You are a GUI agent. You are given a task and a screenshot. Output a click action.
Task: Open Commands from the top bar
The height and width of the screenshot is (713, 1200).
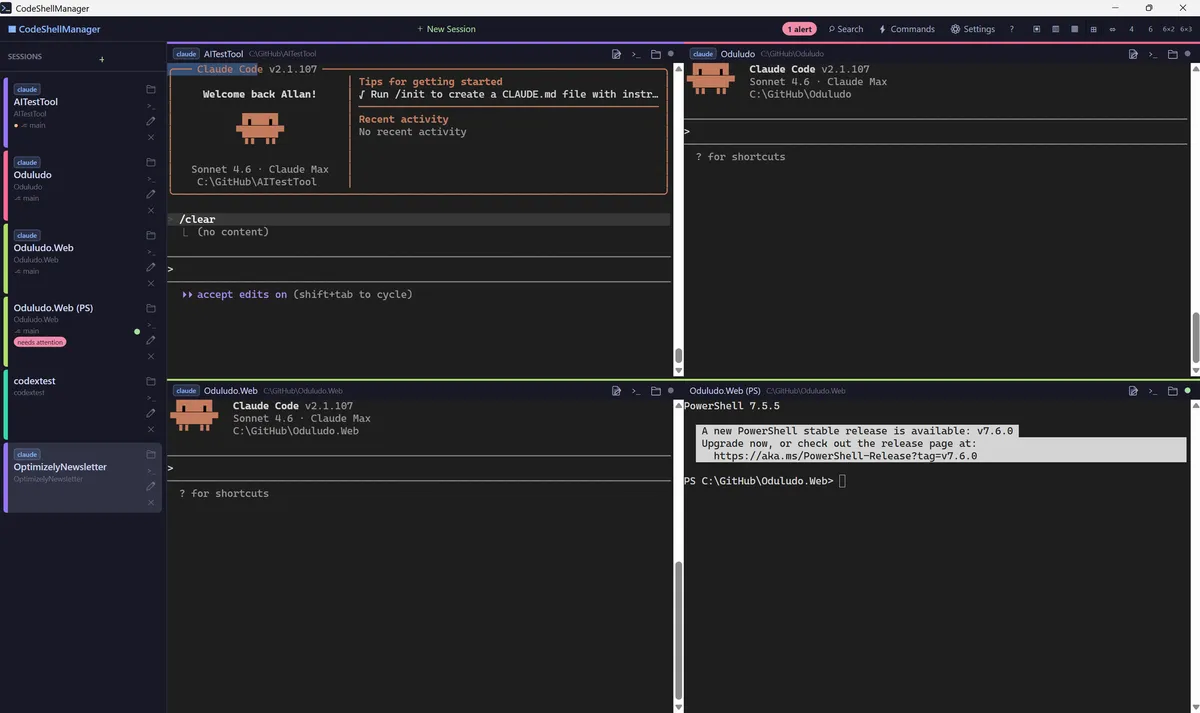point(906,29)
